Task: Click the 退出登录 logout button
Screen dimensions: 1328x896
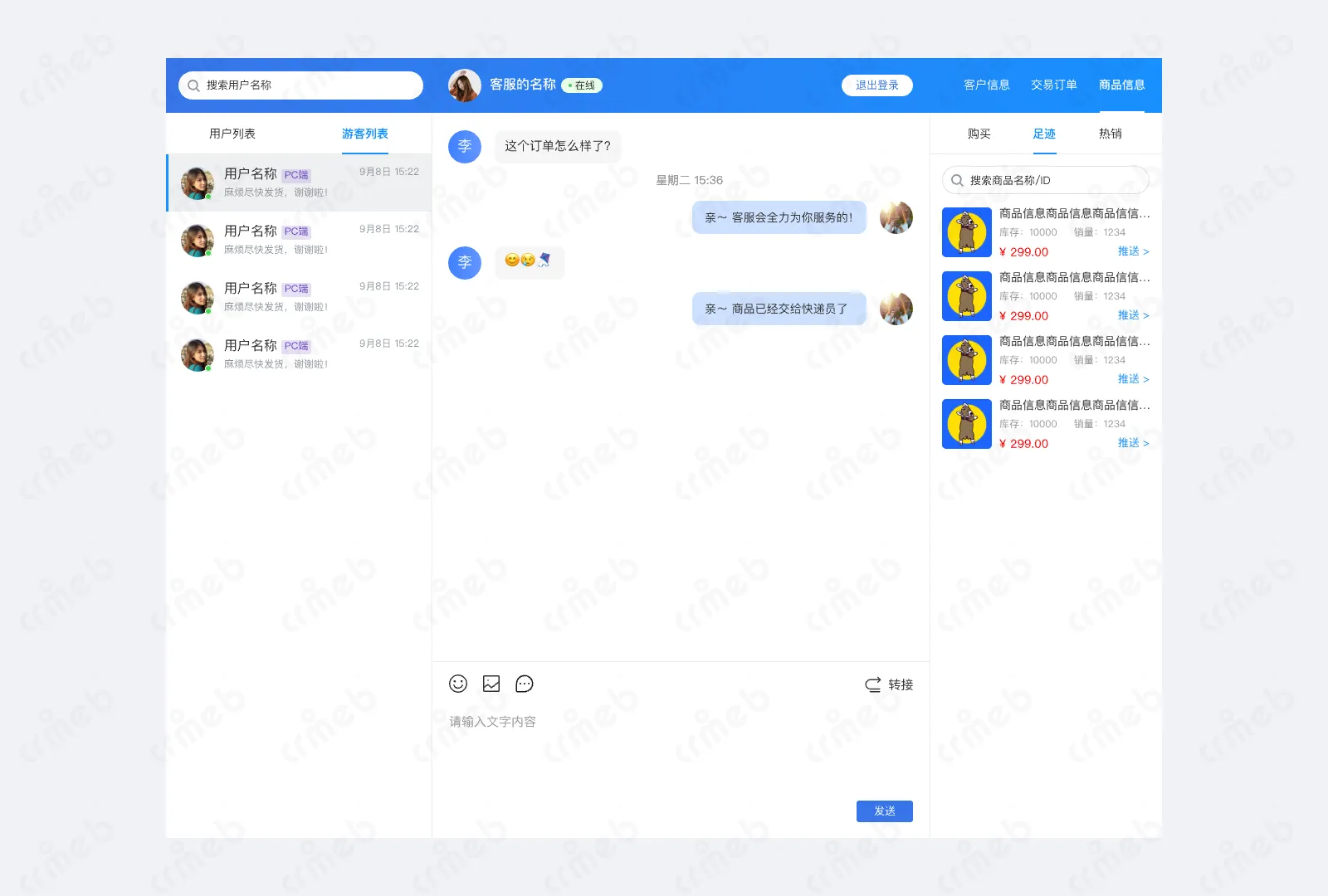Action: 877,85
